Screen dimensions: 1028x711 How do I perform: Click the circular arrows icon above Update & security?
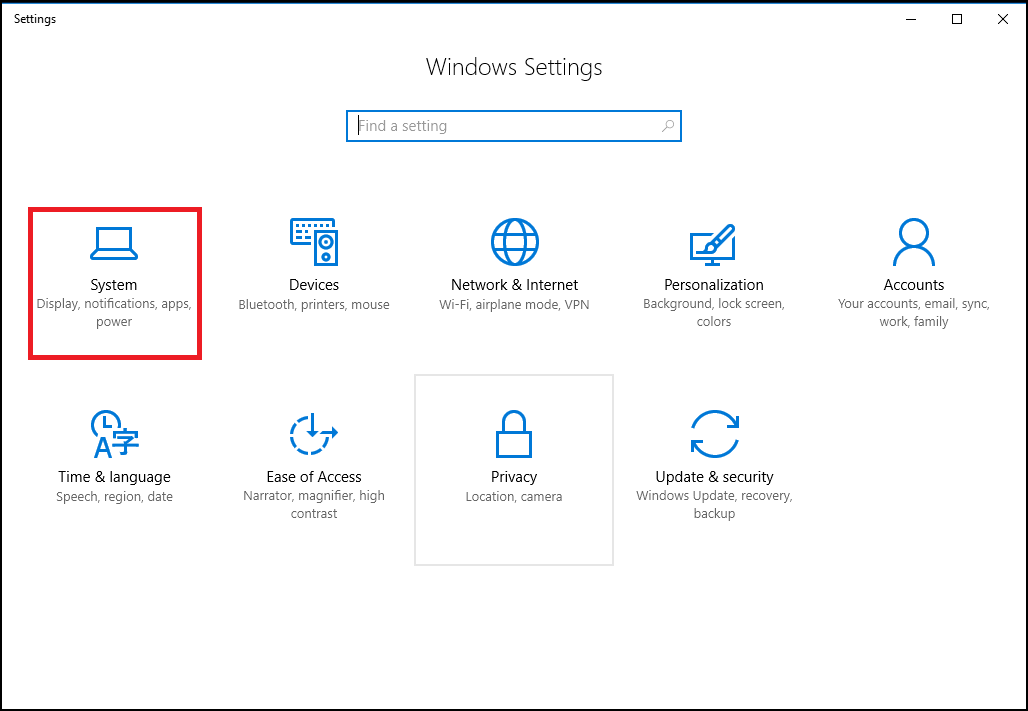[713, 433]
